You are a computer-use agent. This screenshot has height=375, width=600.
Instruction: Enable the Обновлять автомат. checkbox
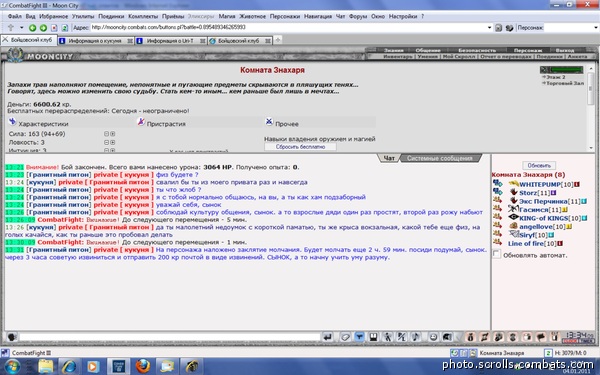tap(496, 254)
